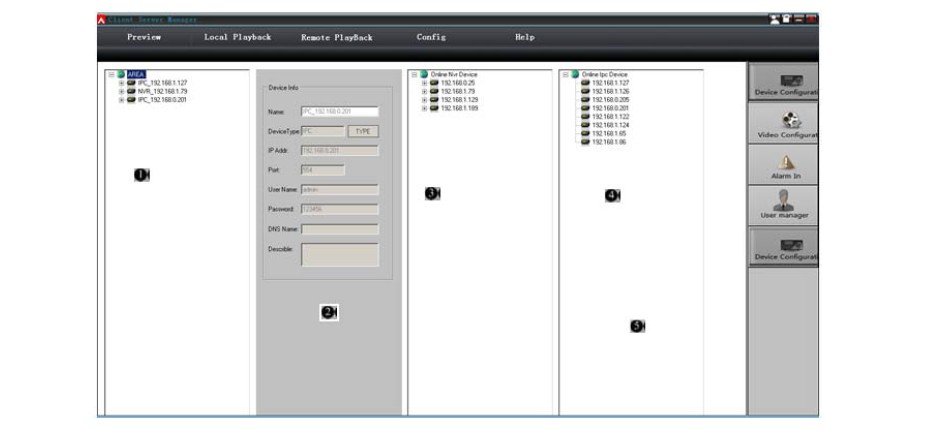This screenshot has width=943, height=432.
Task: Click the TYPE button
Action: coord(363,131)
